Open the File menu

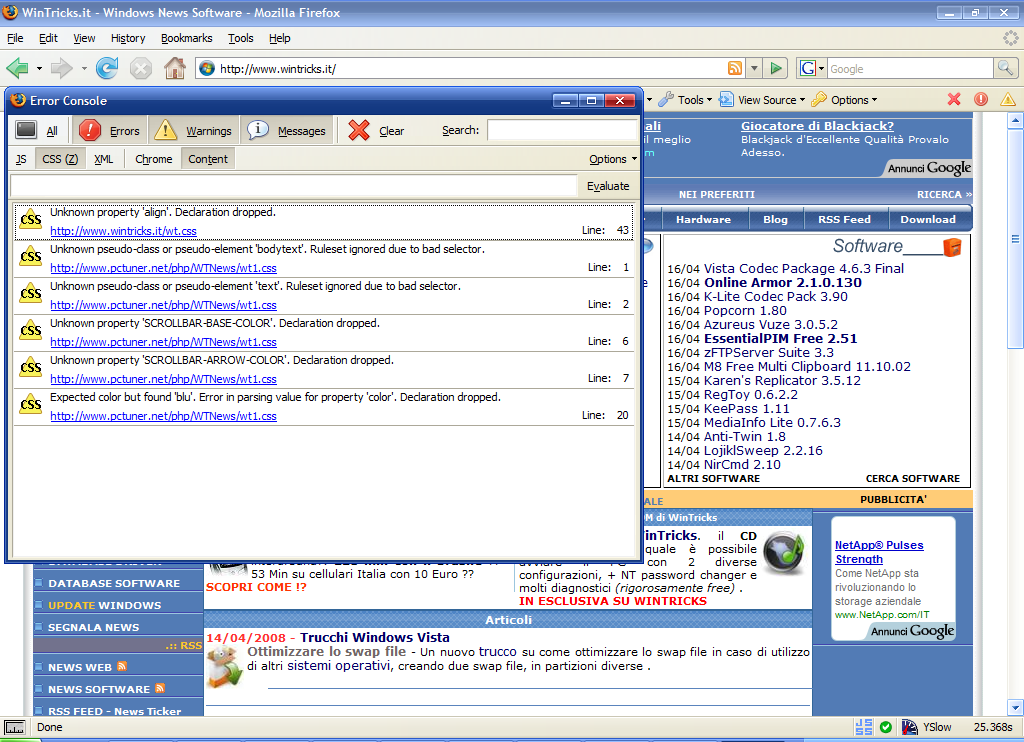(15, 38)
